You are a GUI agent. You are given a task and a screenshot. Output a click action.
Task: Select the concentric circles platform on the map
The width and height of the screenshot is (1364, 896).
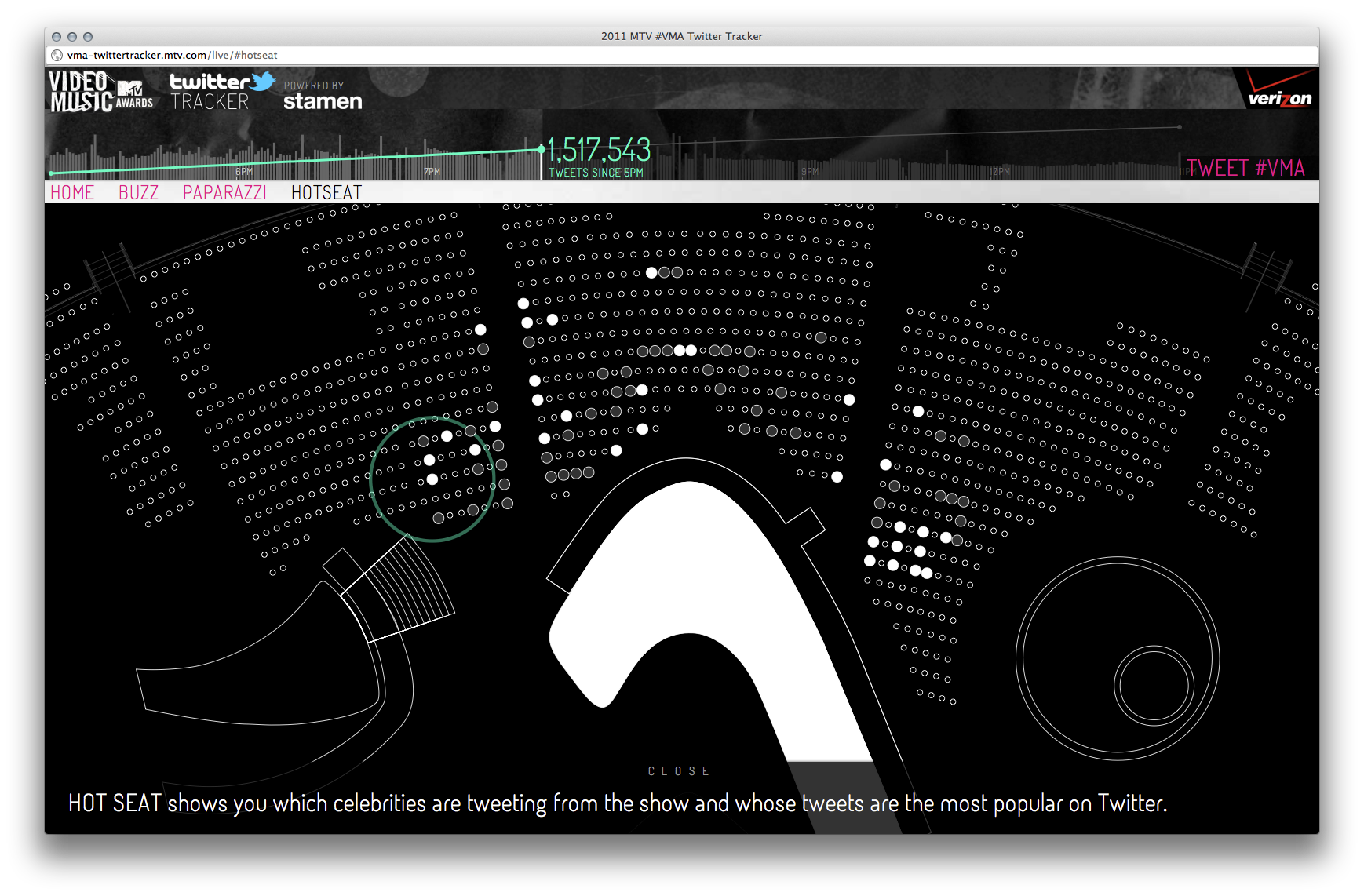coord(1118,658)
